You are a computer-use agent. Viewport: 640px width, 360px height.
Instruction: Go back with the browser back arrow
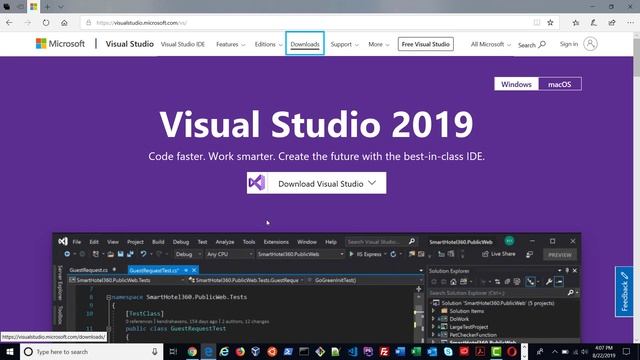(9, 23)
